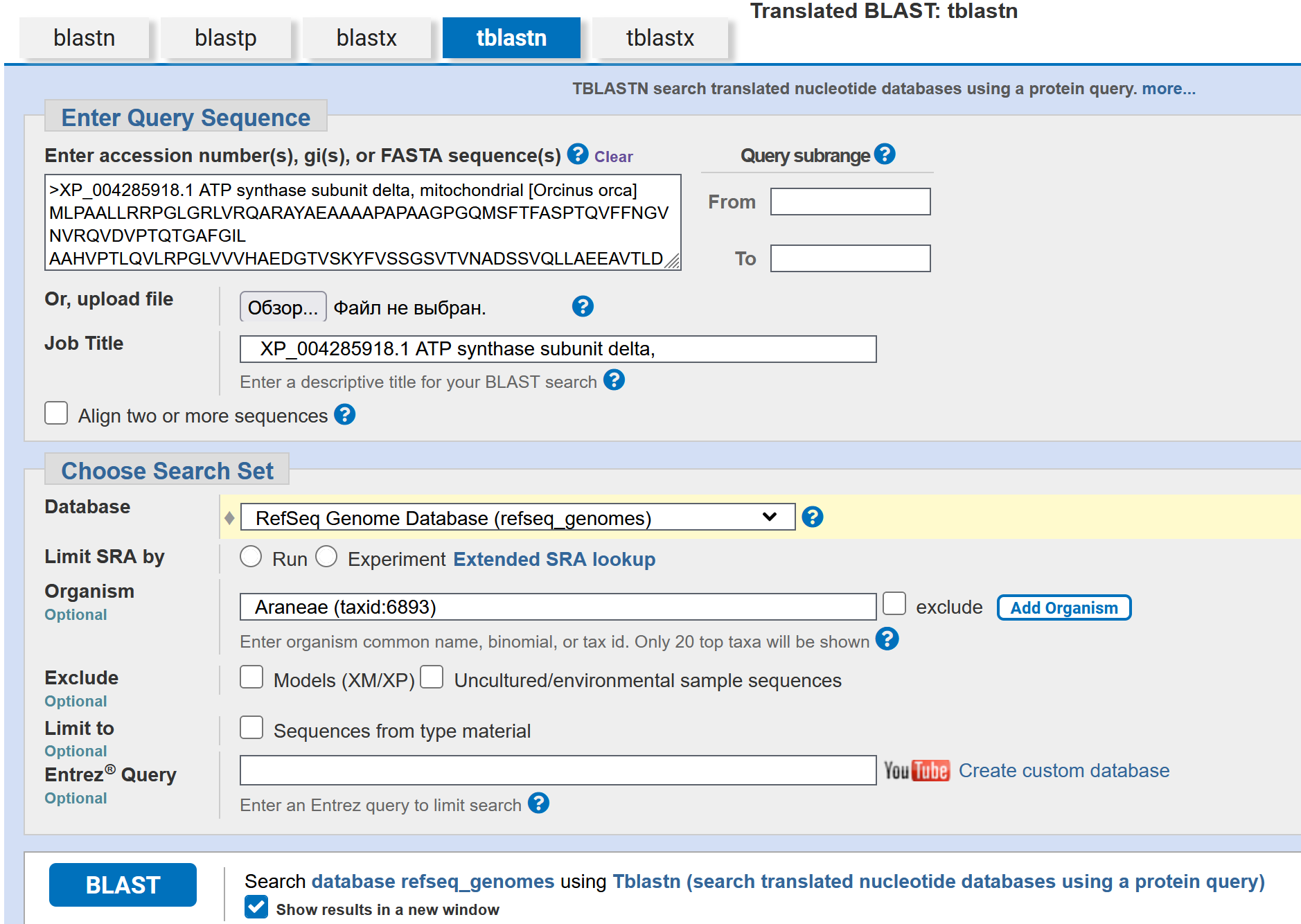Click help icon next to Align sequences
The width and height of the screenshot is (1301, 924).
pyautogui.click(x=344, y=415)
